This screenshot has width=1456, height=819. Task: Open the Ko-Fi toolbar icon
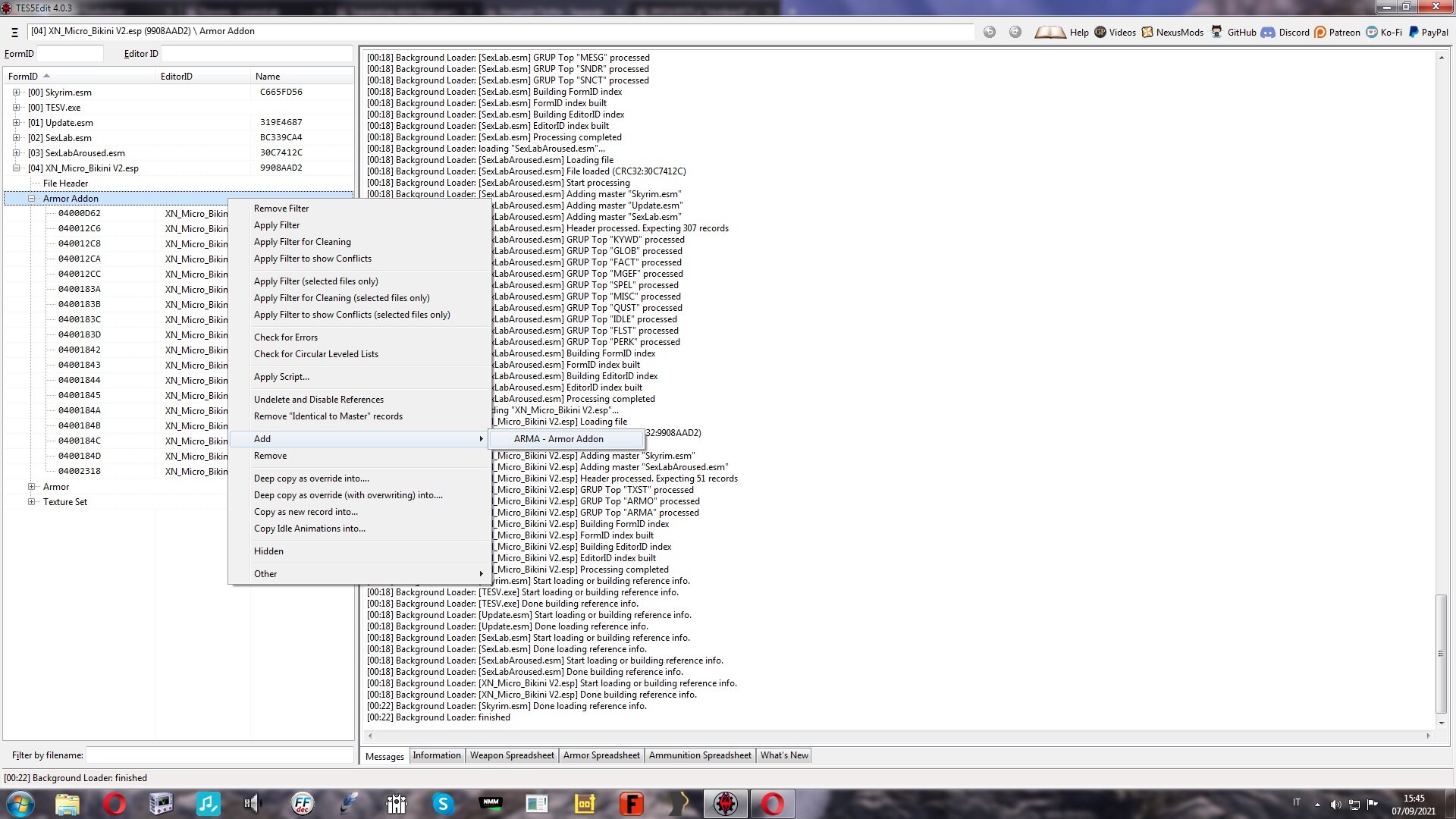point(1372,32)
